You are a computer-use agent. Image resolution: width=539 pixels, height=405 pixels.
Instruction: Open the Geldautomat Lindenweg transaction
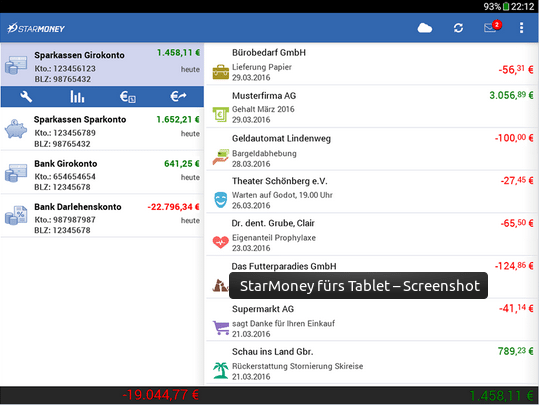[x=371, y=150]
